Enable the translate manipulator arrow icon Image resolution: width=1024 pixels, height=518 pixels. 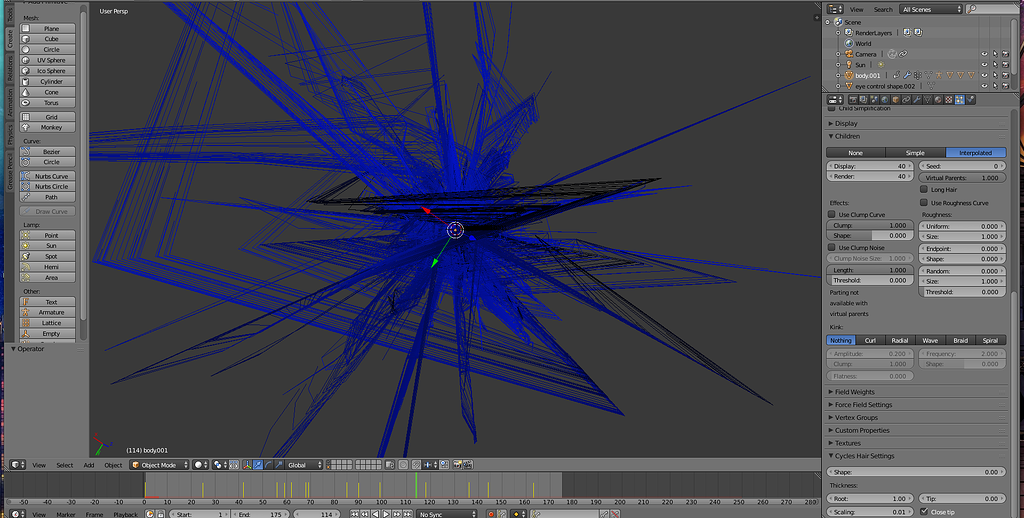(x=258, y=464)
